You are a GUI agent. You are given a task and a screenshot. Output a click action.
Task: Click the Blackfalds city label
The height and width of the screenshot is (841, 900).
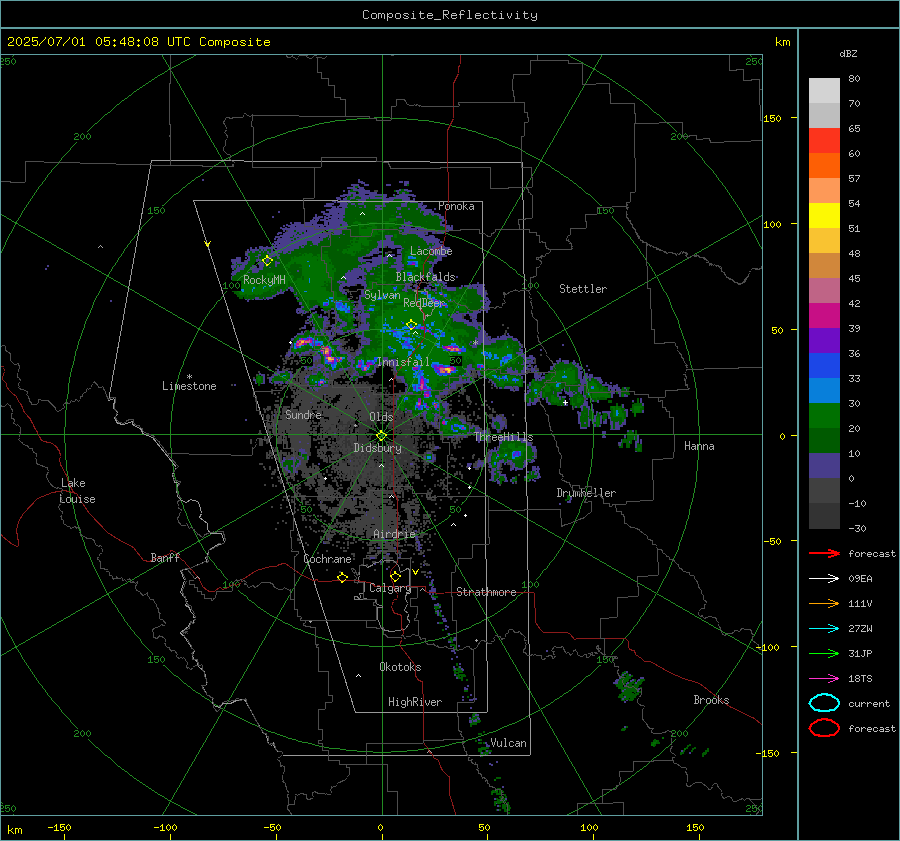click(425, 277)
